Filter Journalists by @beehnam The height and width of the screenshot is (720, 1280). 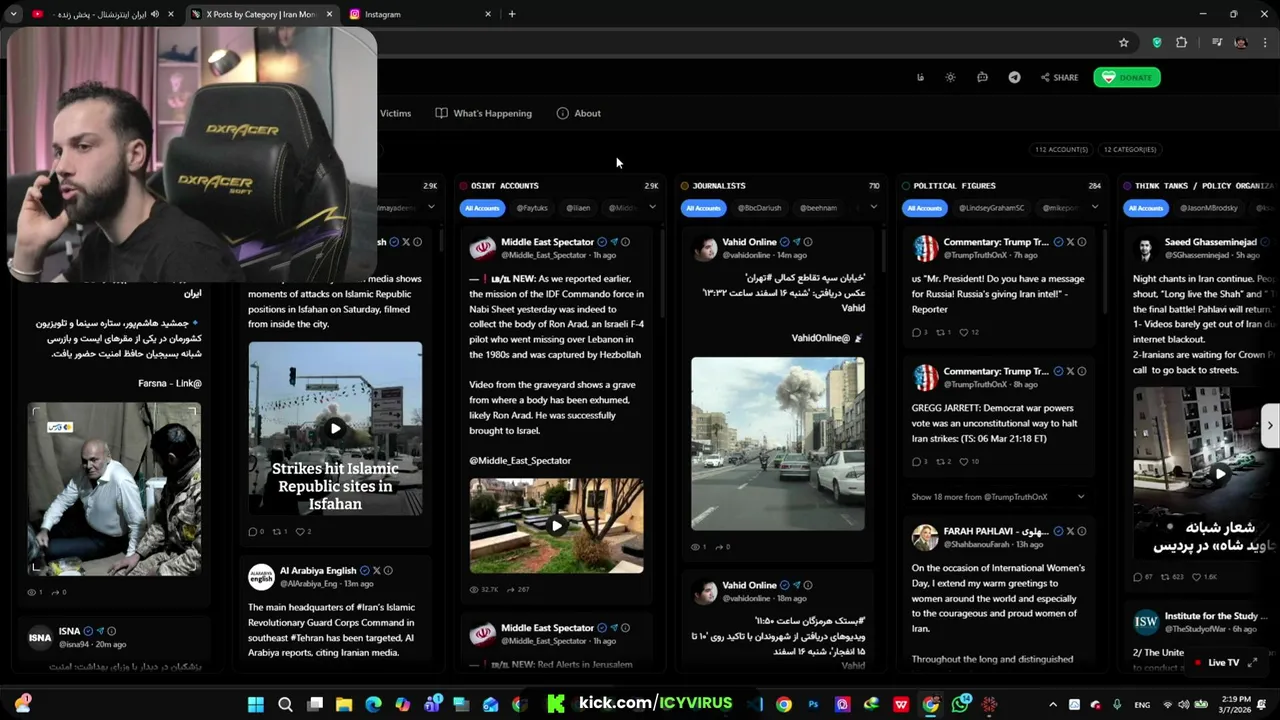(x=818, y=208)
